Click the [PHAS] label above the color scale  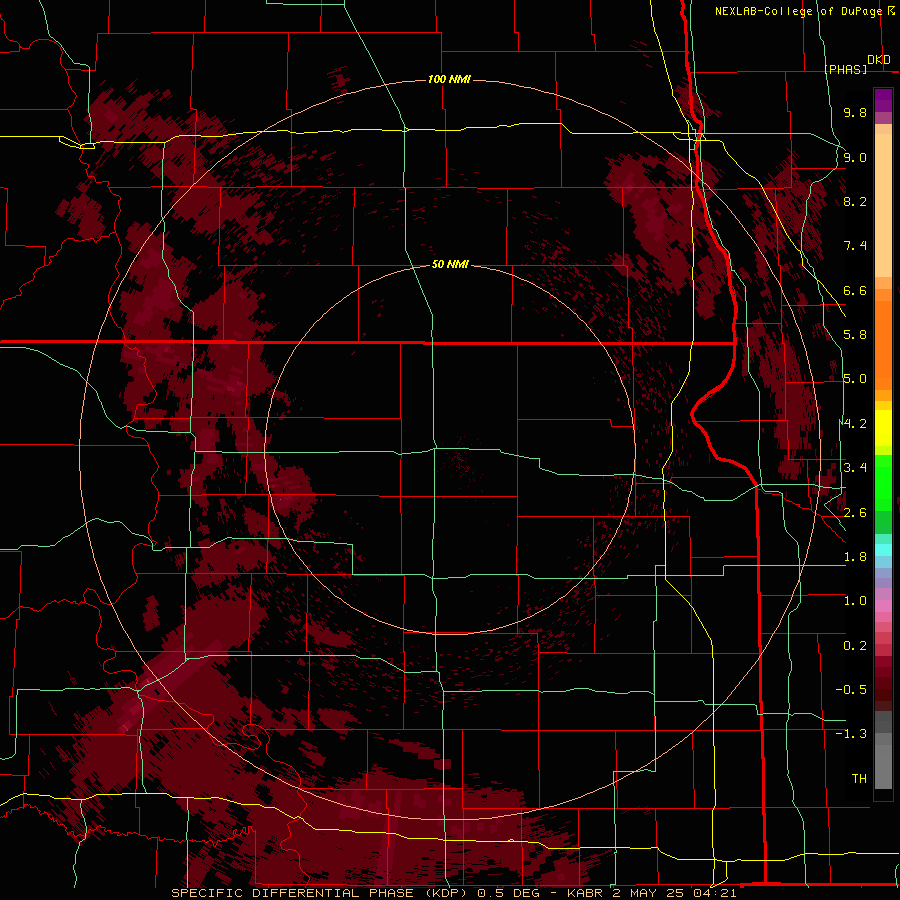click(845, 69)
